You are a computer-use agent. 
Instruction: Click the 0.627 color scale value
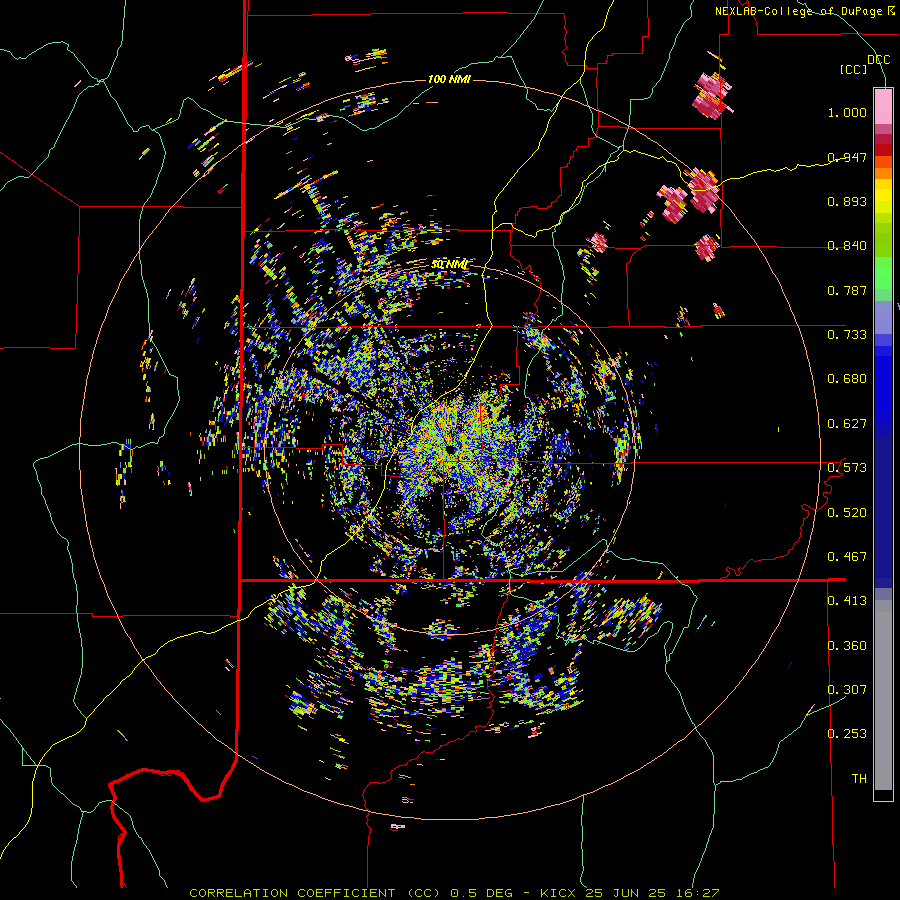click(847, 424)
